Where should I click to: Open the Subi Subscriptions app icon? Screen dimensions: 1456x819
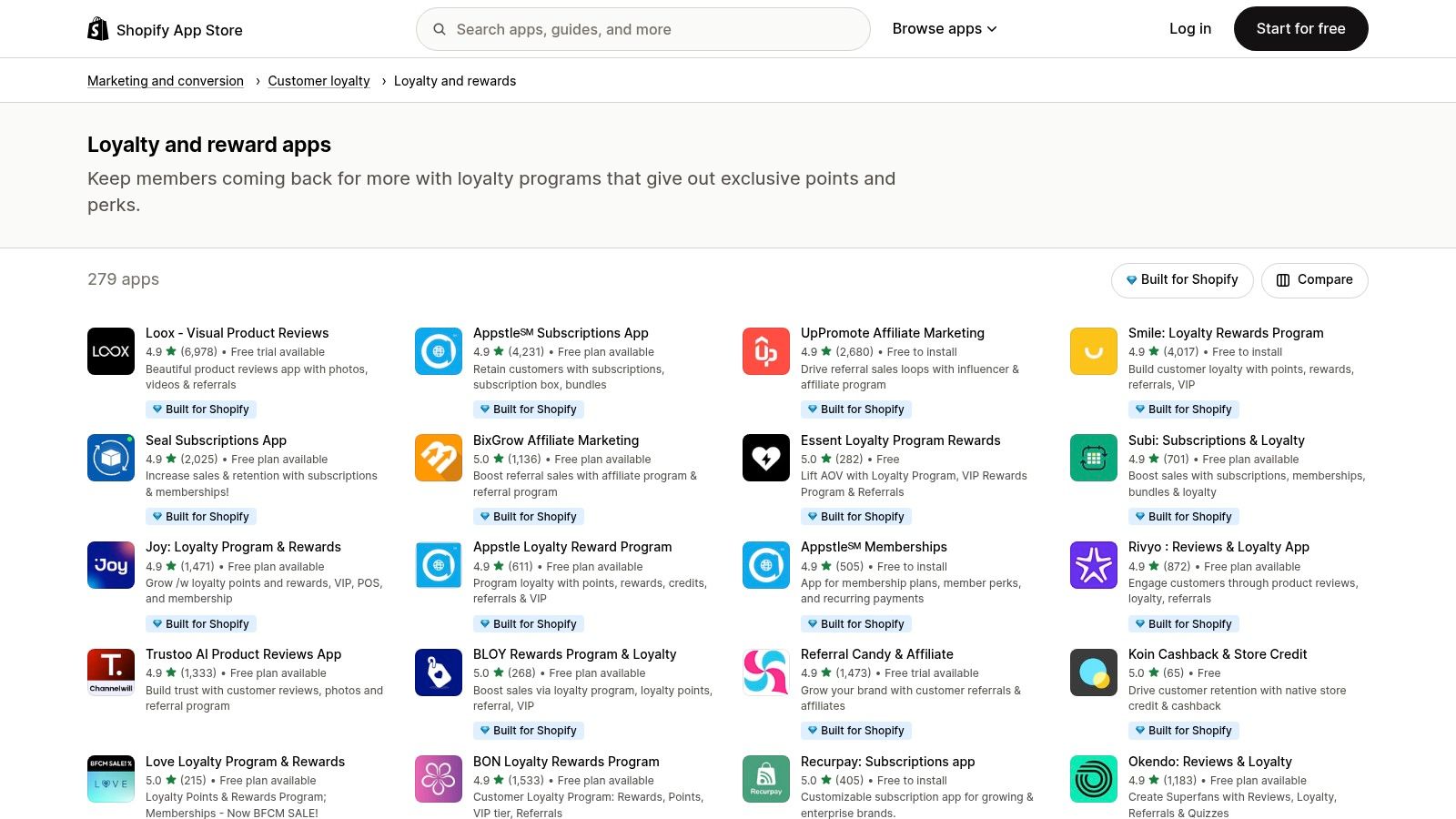click(1094, 458)
